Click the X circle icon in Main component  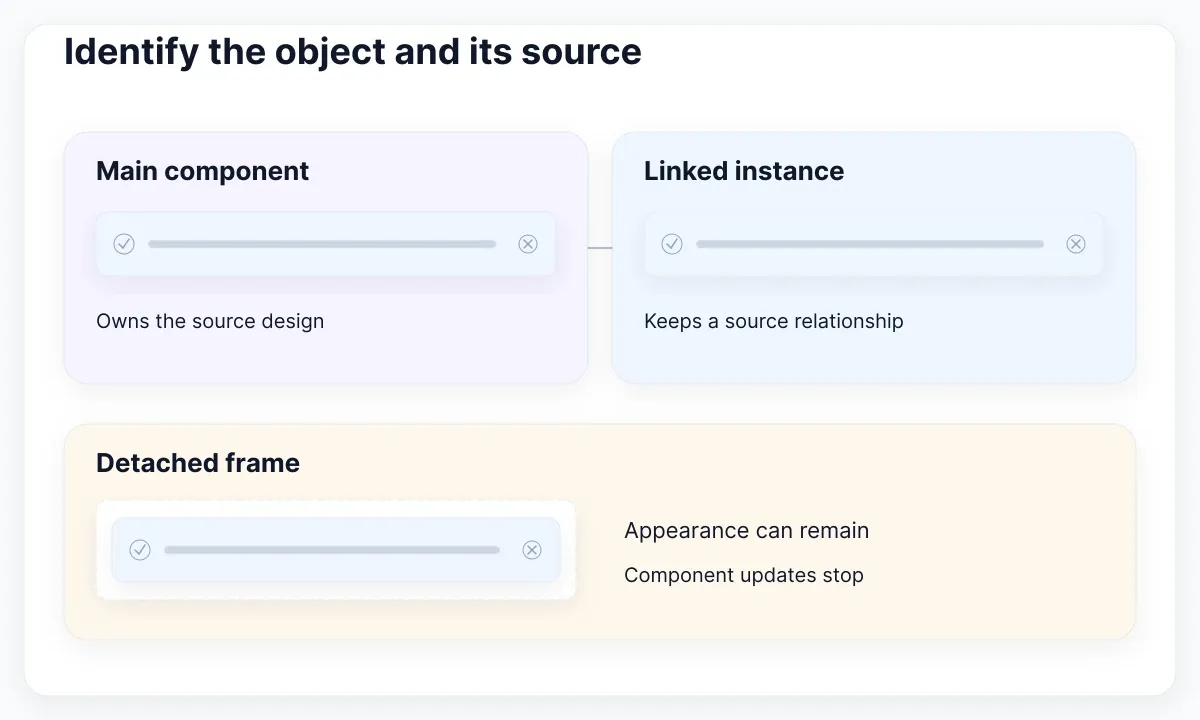coord(528,244)
